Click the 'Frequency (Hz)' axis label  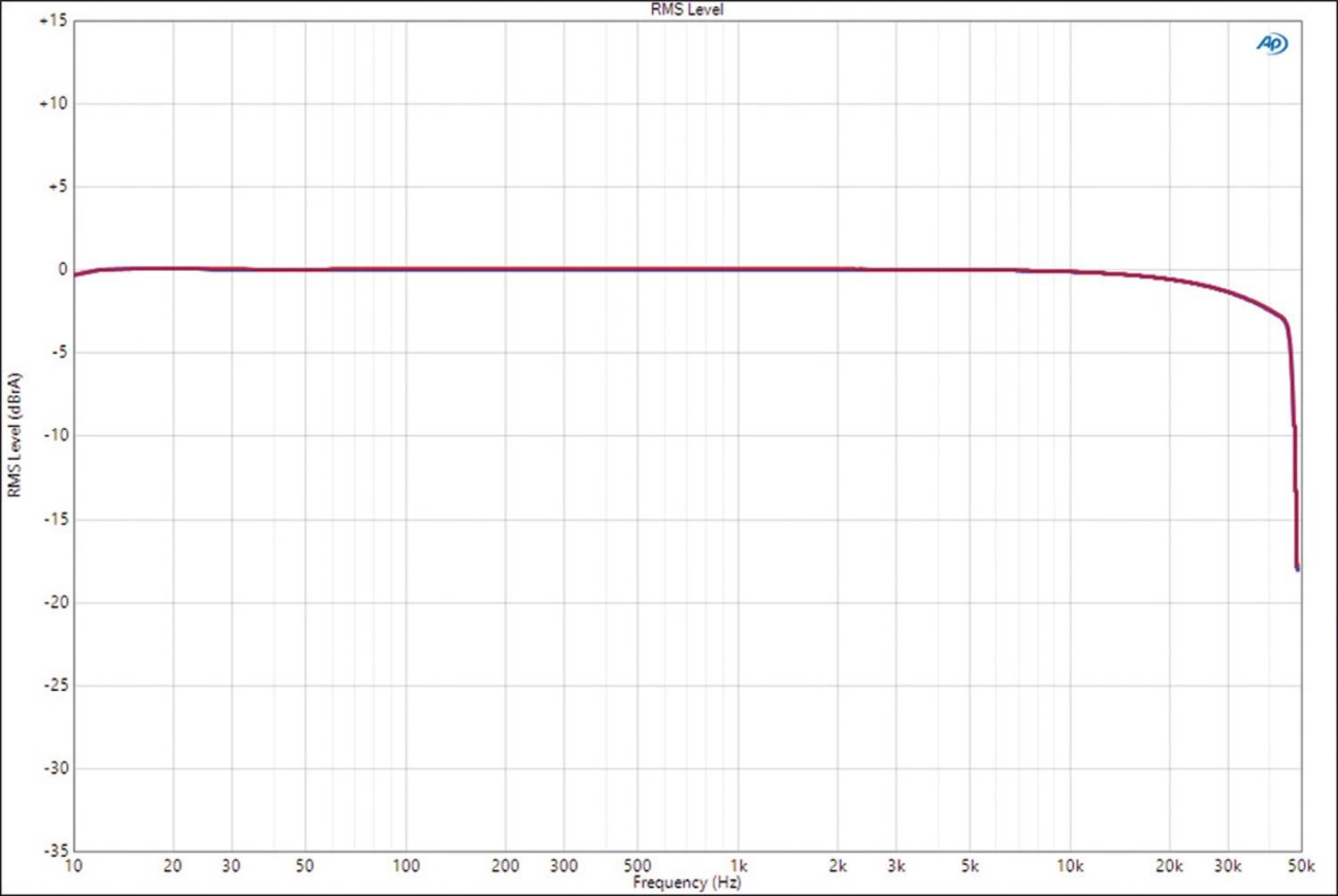click(687, 883)
